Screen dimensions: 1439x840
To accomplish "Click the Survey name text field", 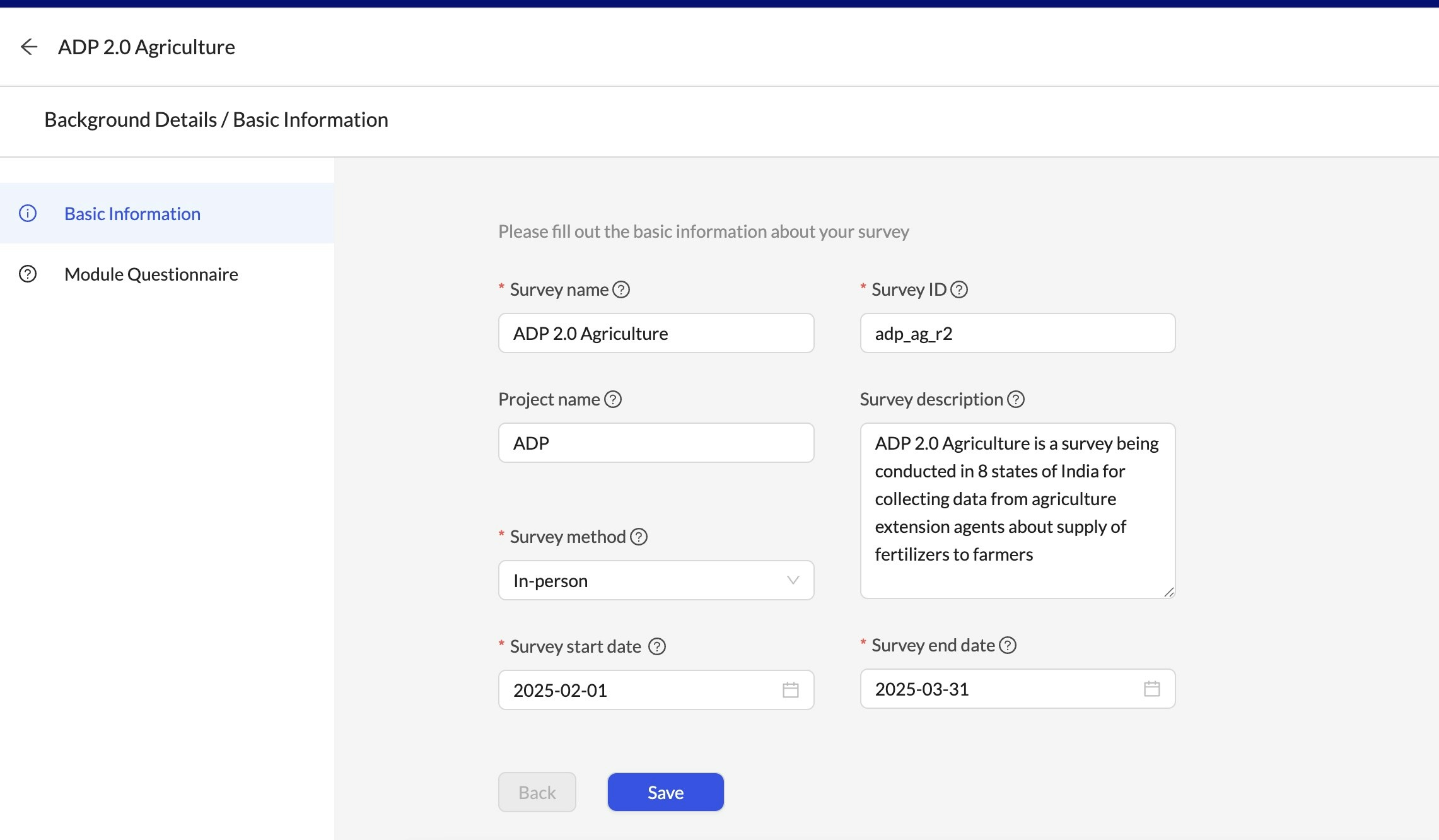I will pos(656,333).
